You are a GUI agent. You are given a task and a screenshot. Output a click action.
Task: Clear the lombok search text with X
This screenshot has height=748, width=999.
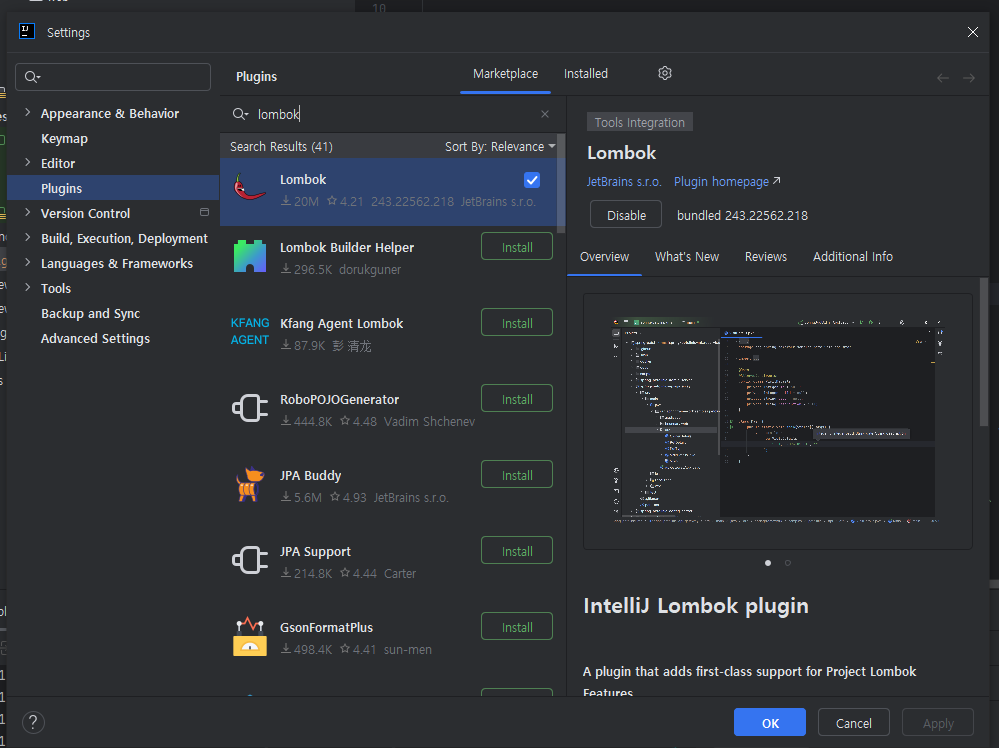pyautogui.click(x=545, y=114)
